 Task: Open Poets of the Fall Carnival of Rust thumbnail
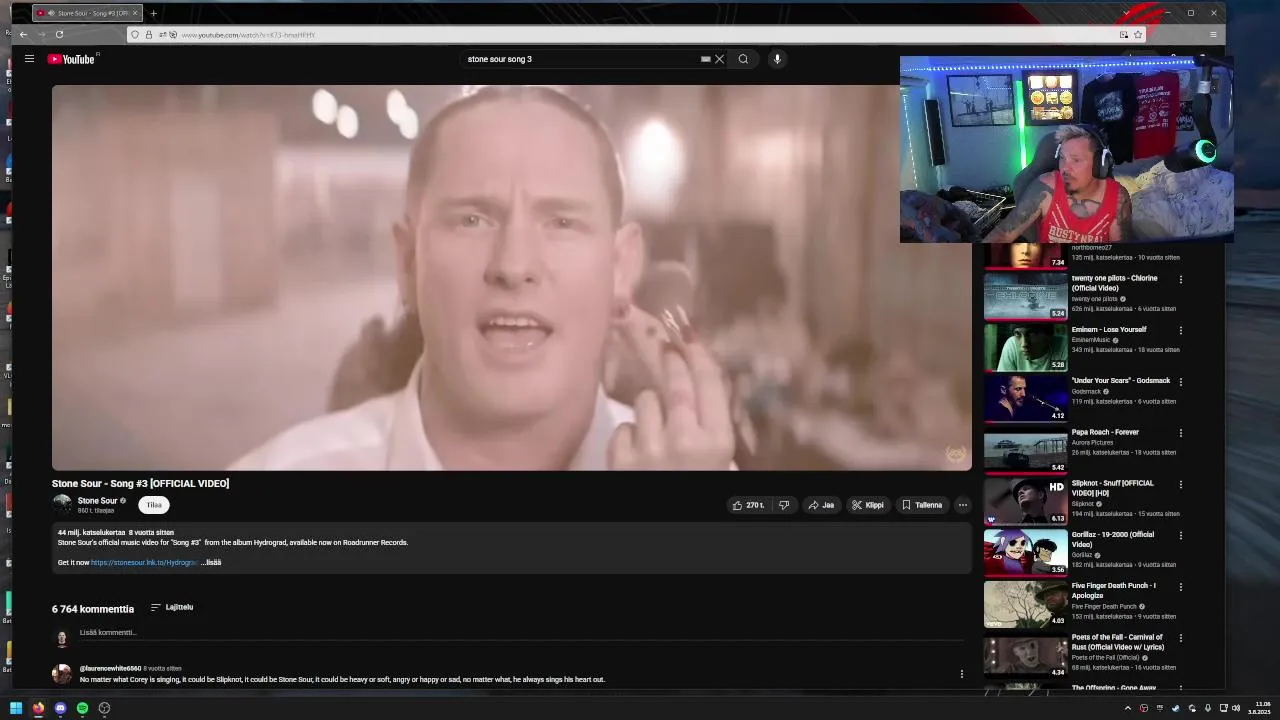pyautogui.click(x=1025, y=655)
